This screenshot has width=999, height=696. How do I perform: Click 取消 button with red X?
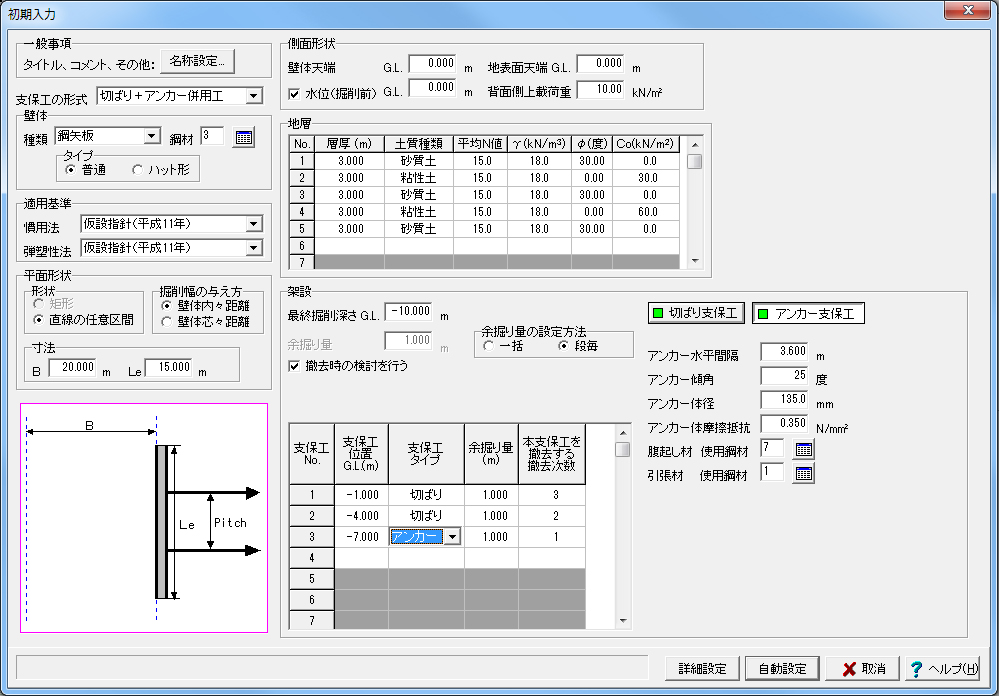click(863, 668)
